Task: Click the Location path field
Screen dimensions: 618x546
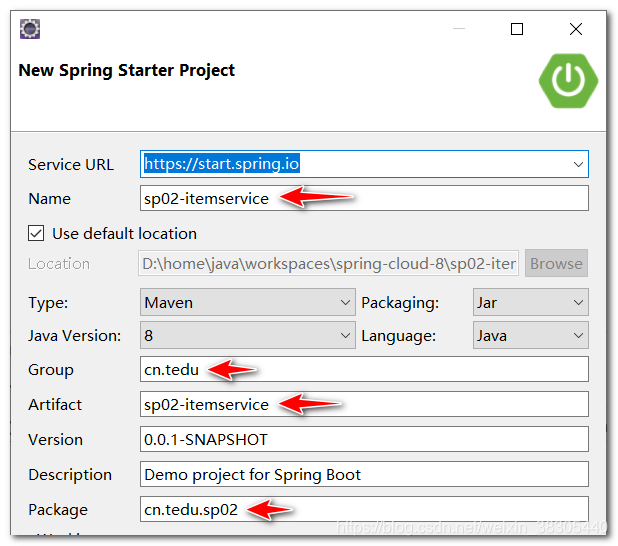Action: [x=328, y=263]
